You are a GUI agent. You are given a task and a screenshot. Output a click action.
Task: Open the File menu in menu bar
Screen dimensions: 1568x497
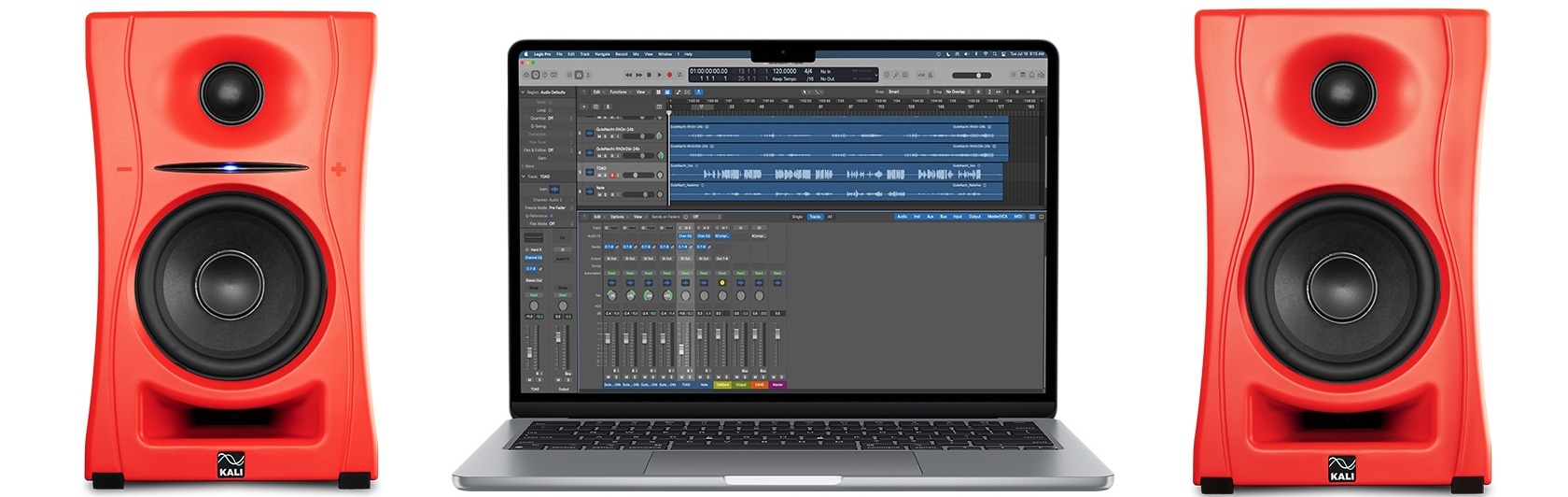tap(559, 54)
